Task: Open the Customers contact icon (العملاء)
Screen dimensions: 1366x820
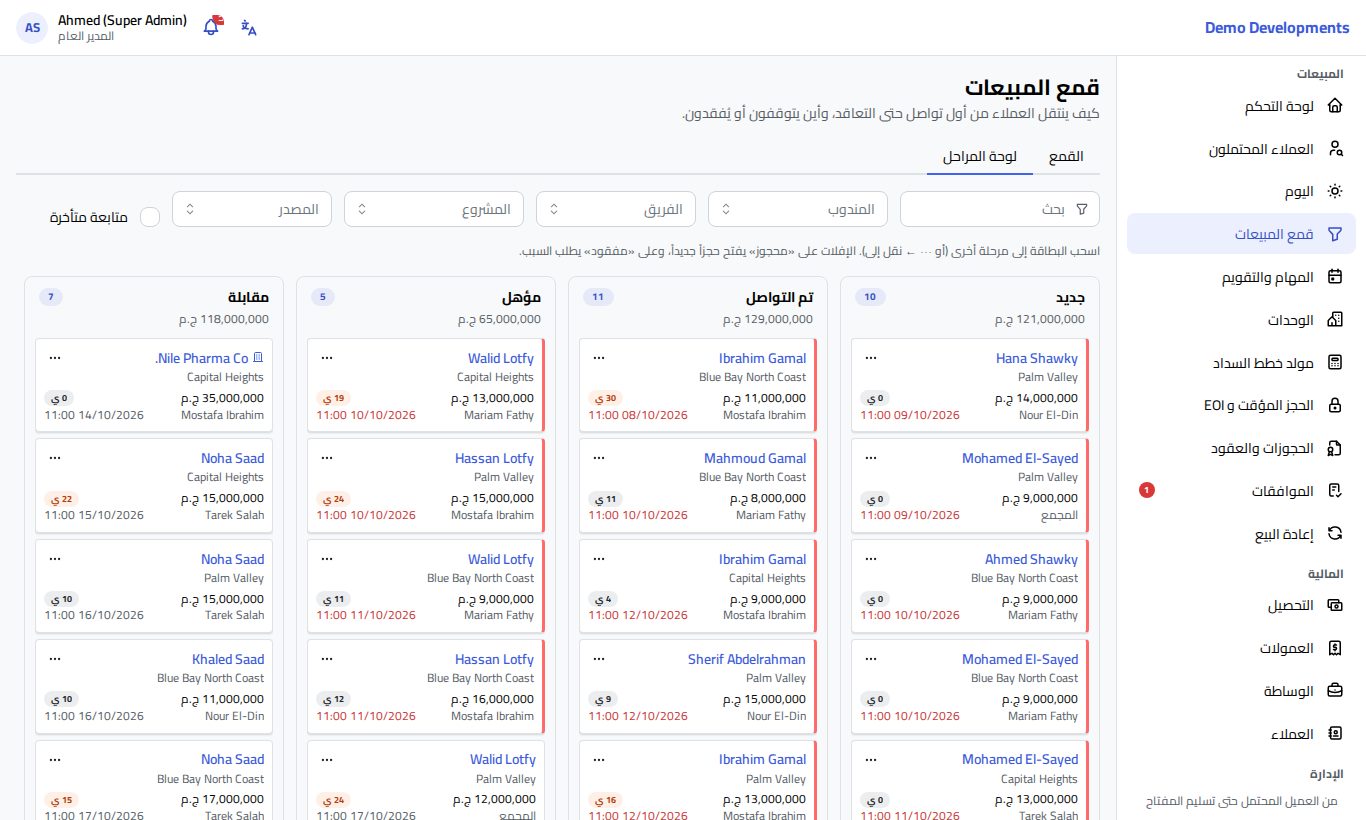Action: tap(1334, 733)
